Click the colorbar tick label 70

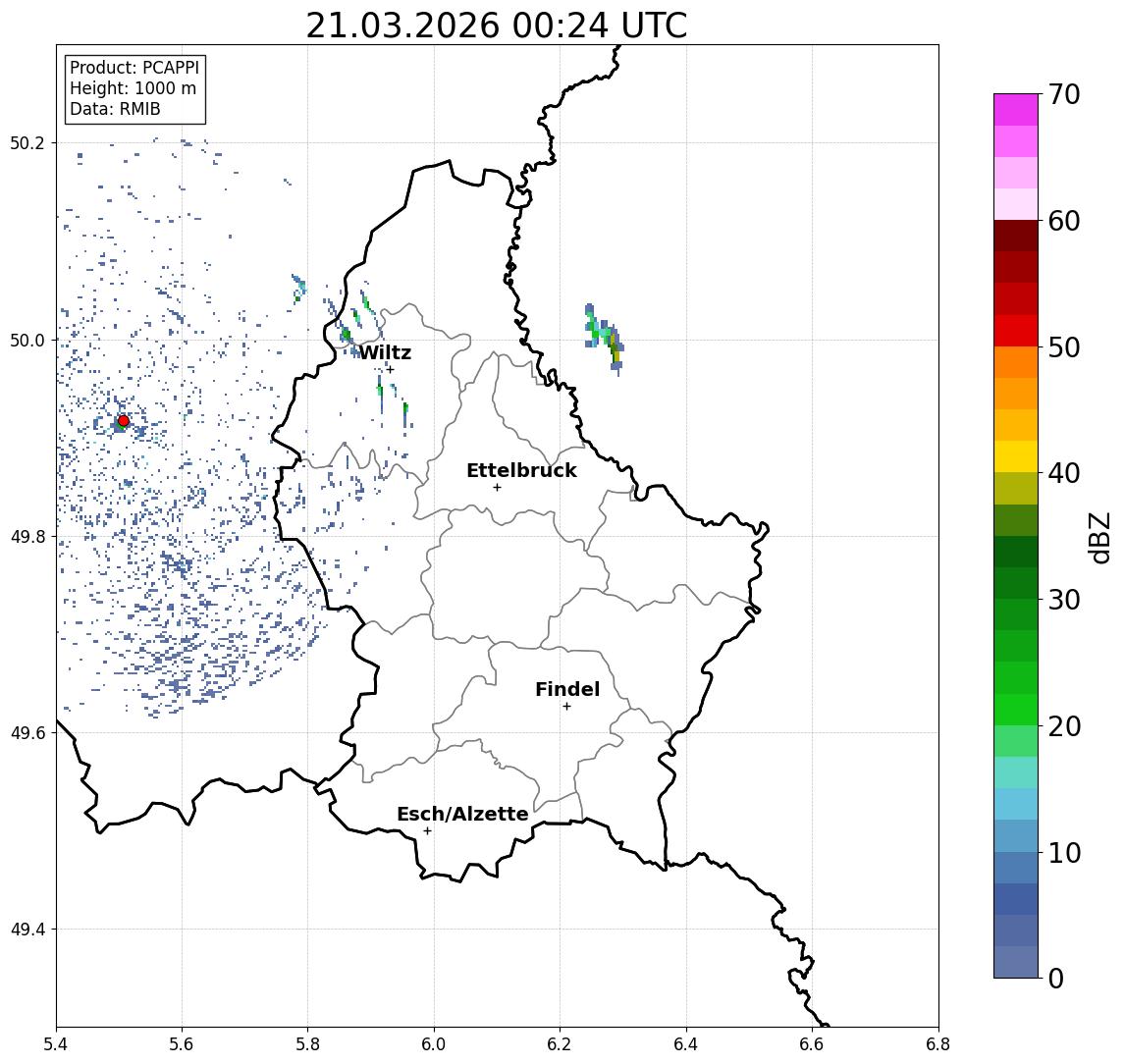click(1063, 94)
